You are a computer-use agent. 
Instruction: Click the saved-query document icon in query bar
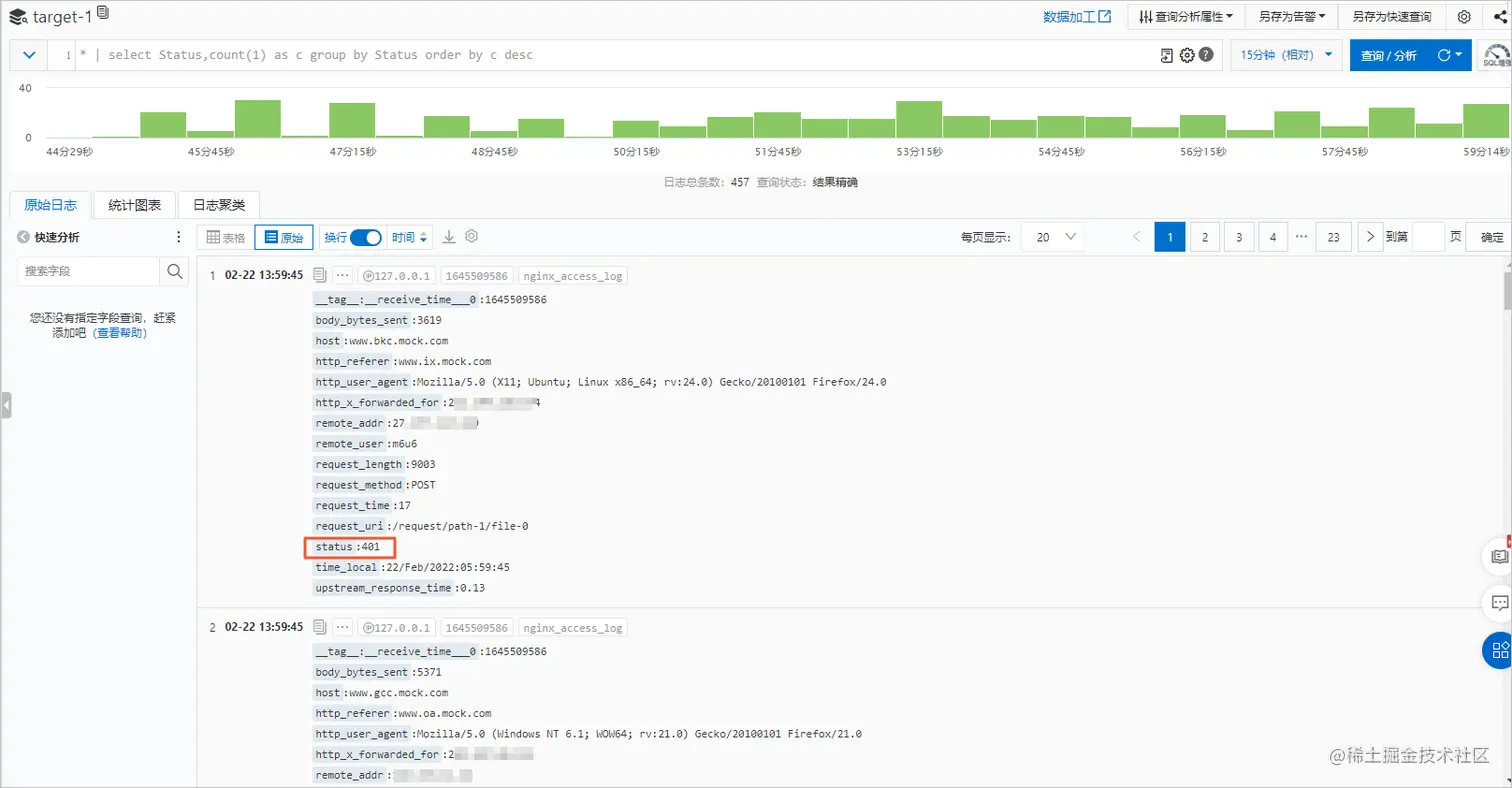pyautogui.click(x=1166, y=55)
